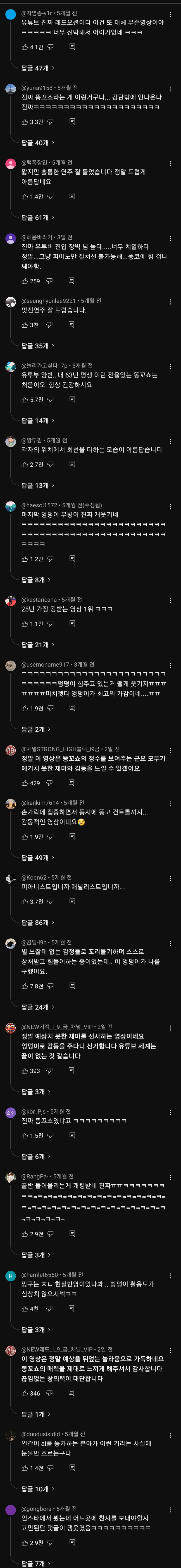The height and width of the screenshot is (1568, 181).
Task: Expand 답글 86개 under @Koen62 comment
Action: tap(37, 923)
